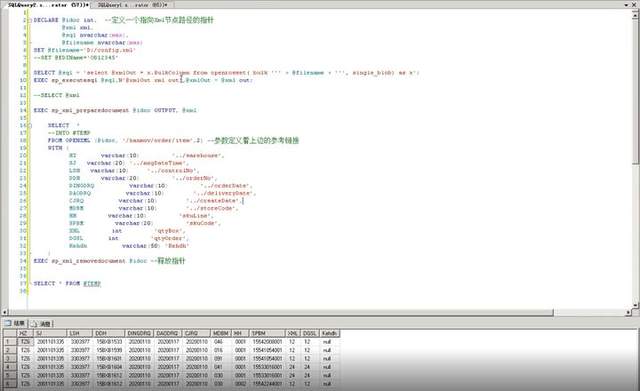Click the line "SET @filename='D:/config.xml'"

point(84,50)
